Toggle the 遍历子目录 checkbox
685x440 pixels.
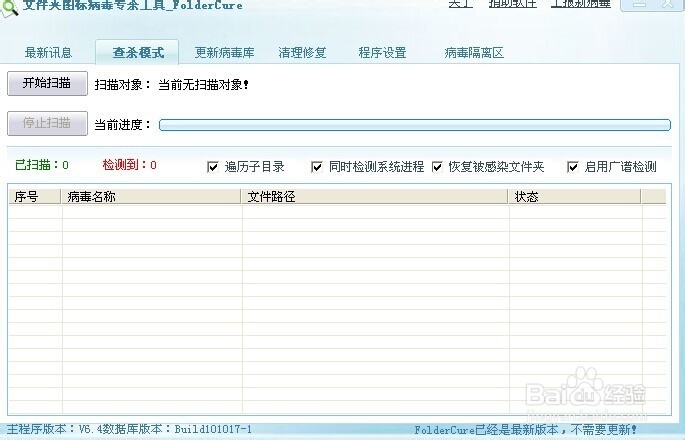[x=213, y=167]
